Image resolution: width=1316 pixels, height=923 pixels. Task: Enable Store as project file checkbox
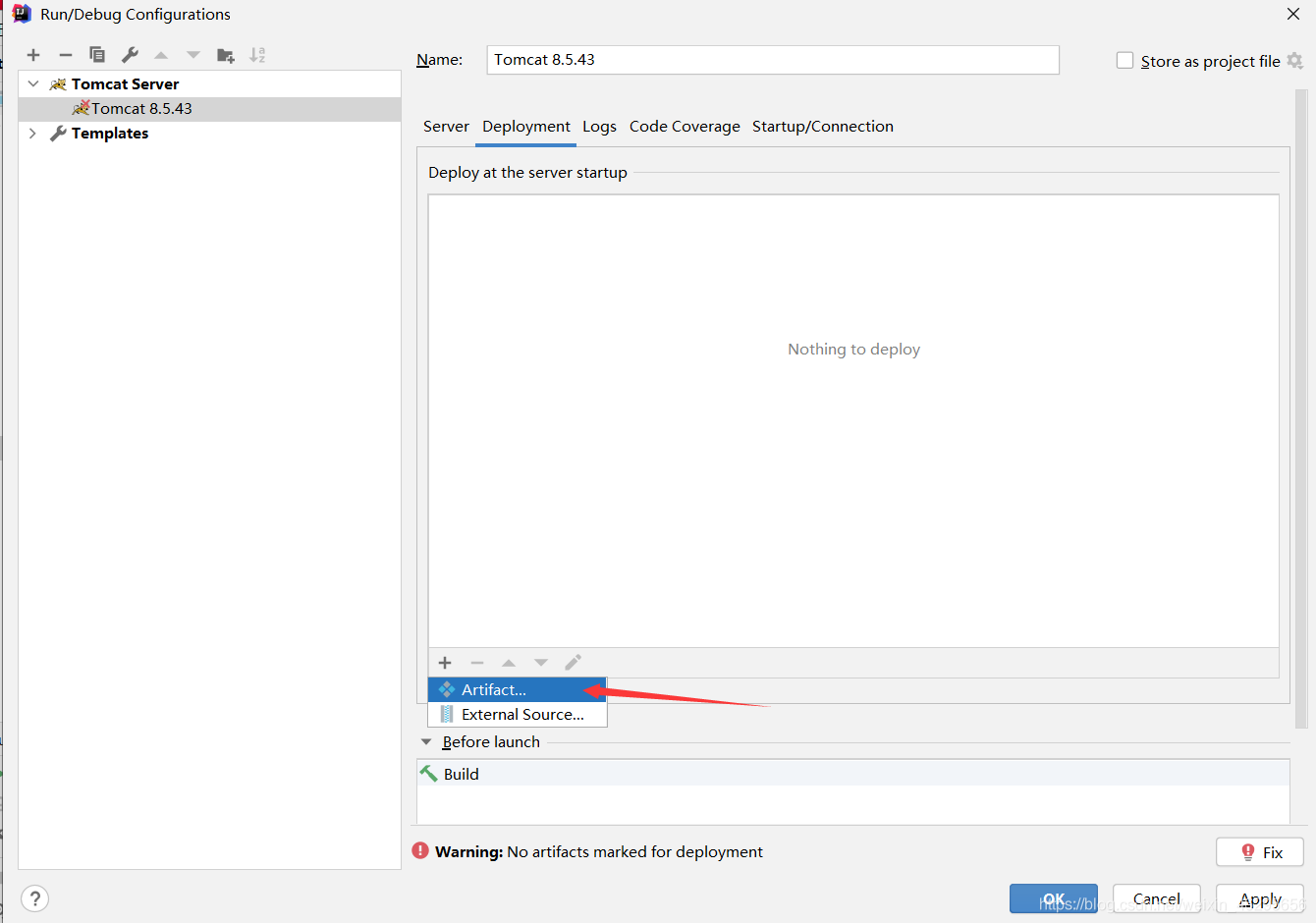pos(1125,61)
